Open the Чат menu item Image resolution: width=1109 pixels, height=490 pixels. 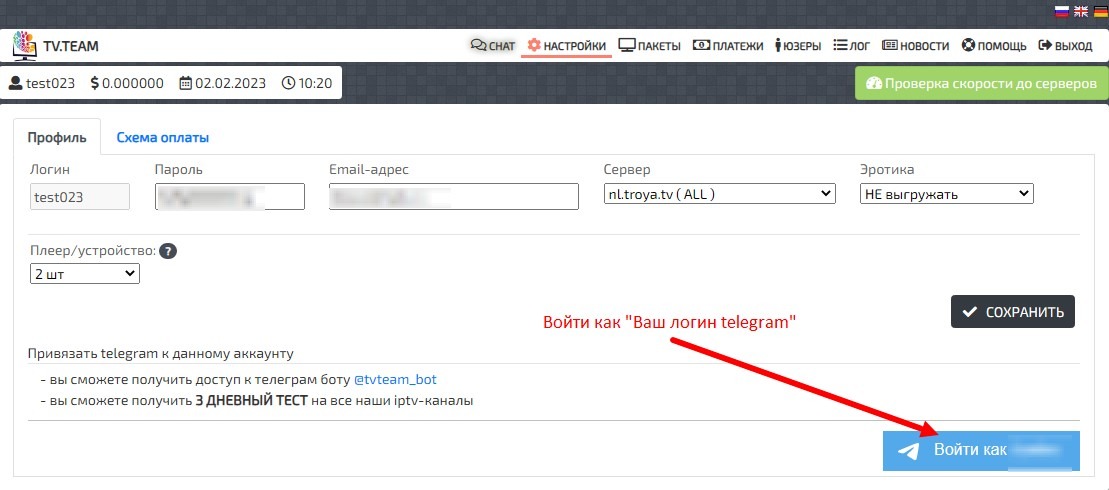click(x=493, y=45)
